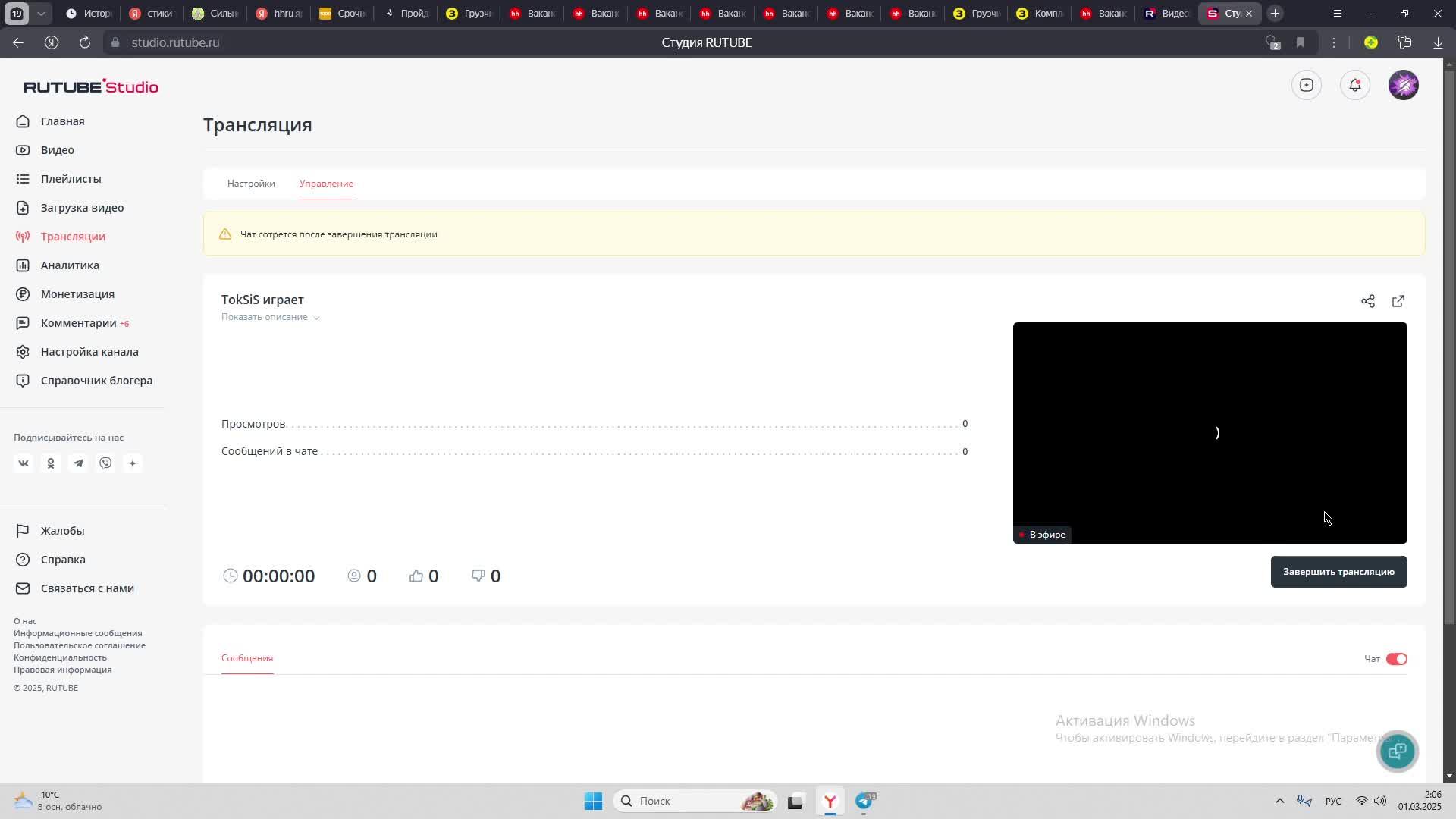Show hidden system tray icons
Screen dimensions: 1456x819
[1279, 801]
